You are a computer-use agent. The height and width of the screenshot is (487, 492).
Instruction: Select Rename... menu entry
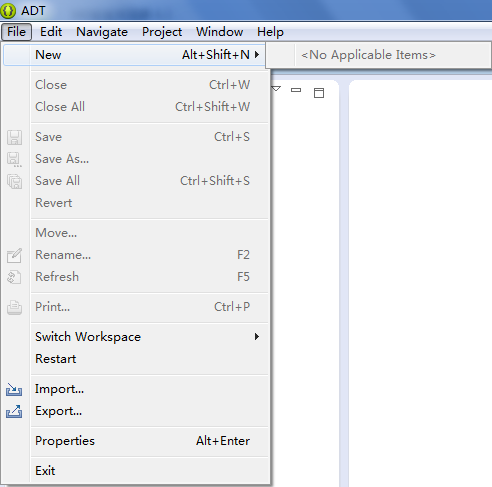136,255
